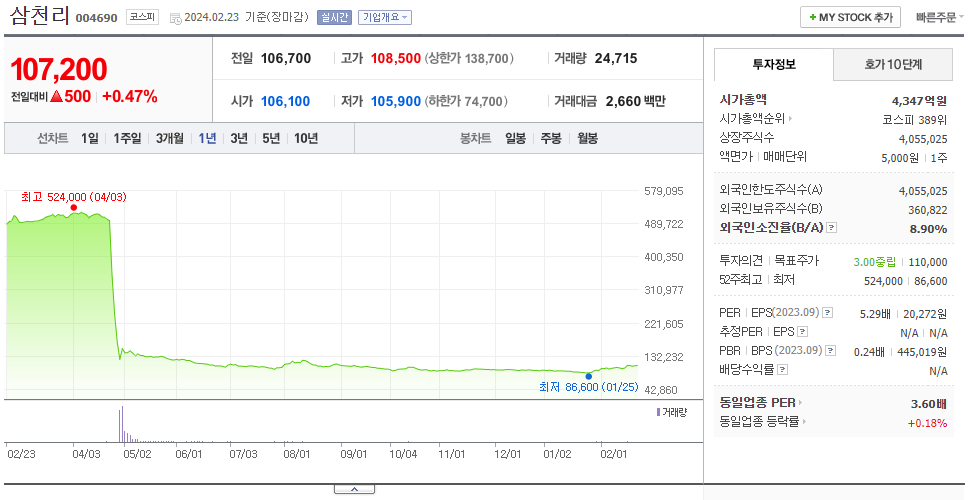Collapse the chart panel with bottom chevron
The image size is (968, 500).
(x=354, y=489)
